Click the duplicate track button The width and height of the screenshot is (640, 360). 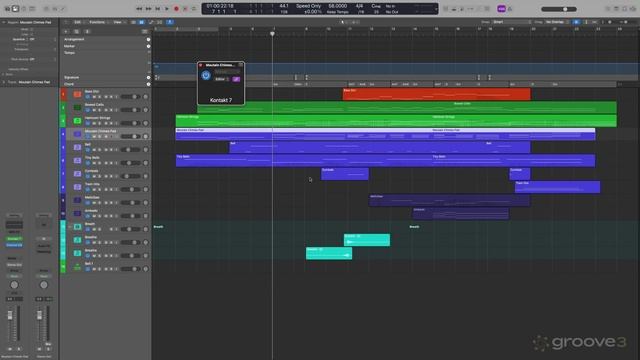click(76, 31)
